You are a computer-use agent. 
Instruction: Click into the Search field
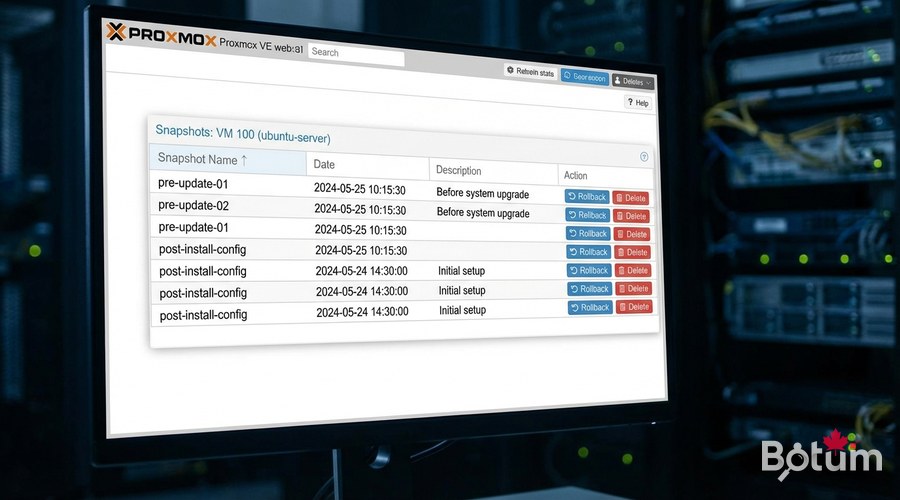(x=355, y=53)
